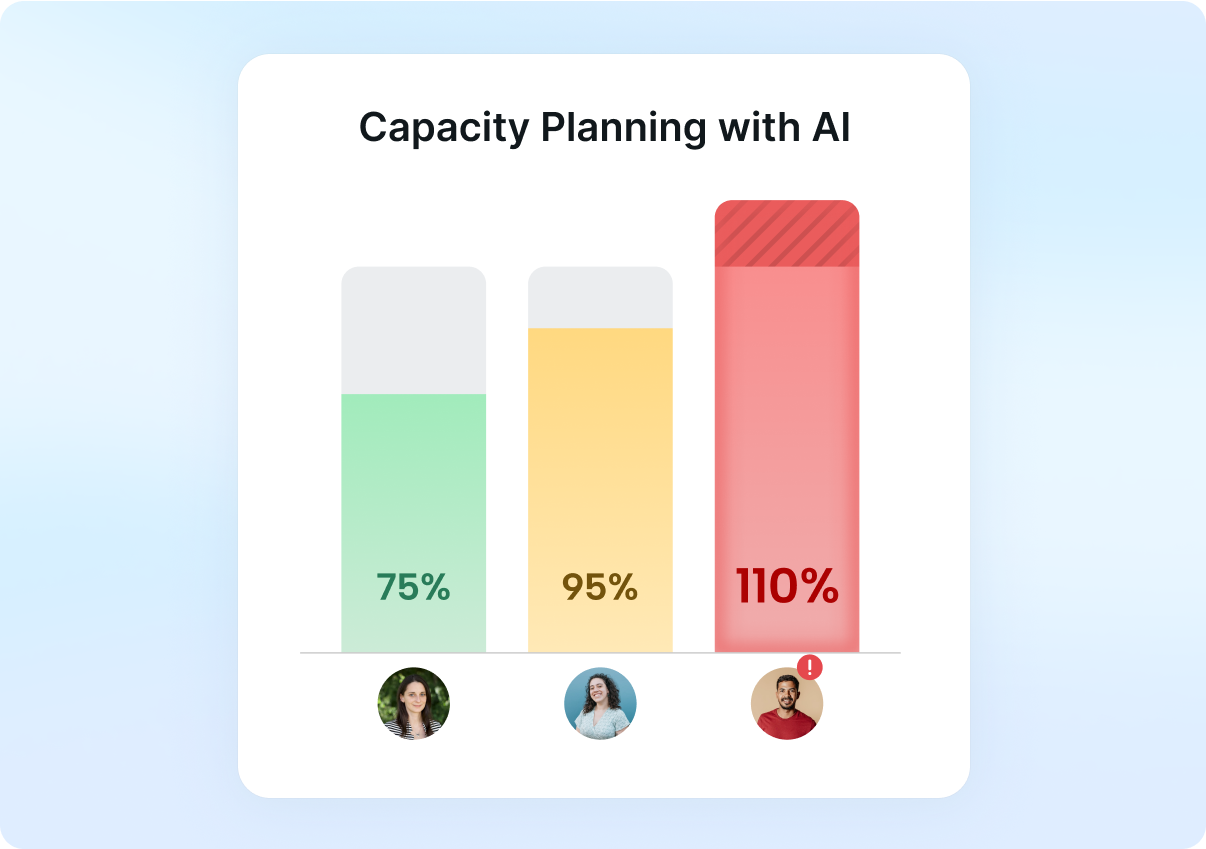Click the red exclamation alert badge
Viewport: 1206px width, 849px height.
[x=810, y=667]
